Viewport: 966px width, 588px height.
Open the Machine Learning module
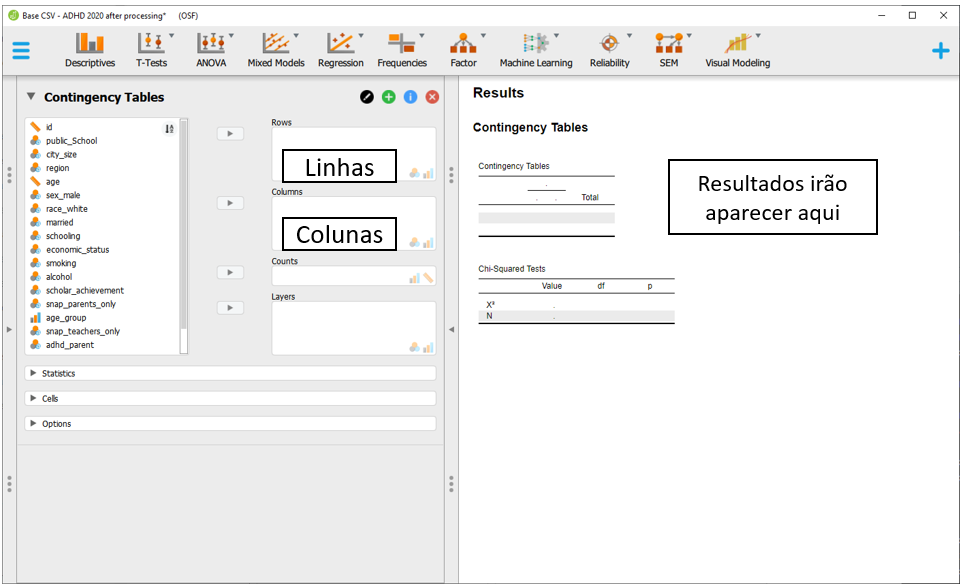536,50
